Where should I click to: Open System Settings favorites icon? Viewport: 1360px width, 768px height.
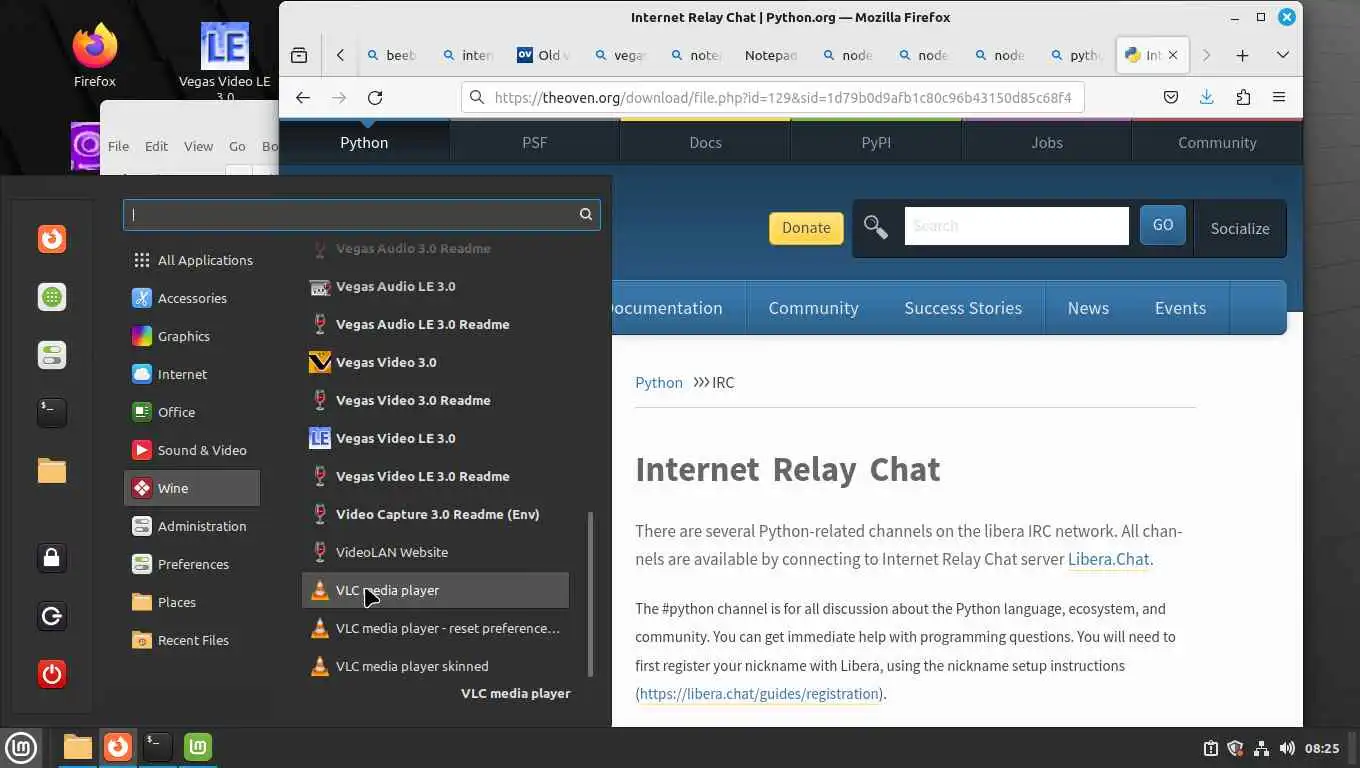coord(52,355)
